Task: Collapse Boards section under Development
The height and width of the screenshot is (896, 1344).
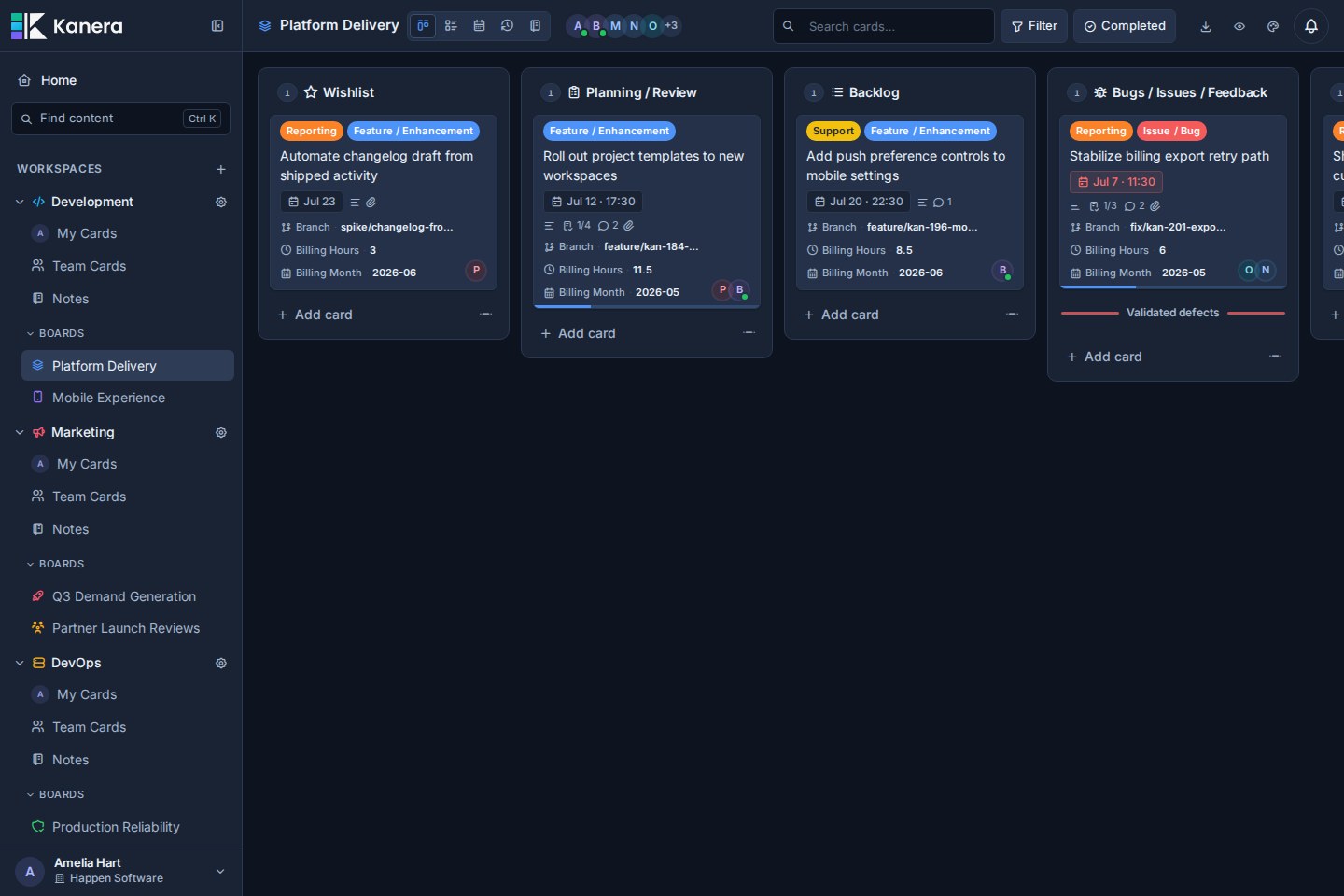Action: point(56,333)
